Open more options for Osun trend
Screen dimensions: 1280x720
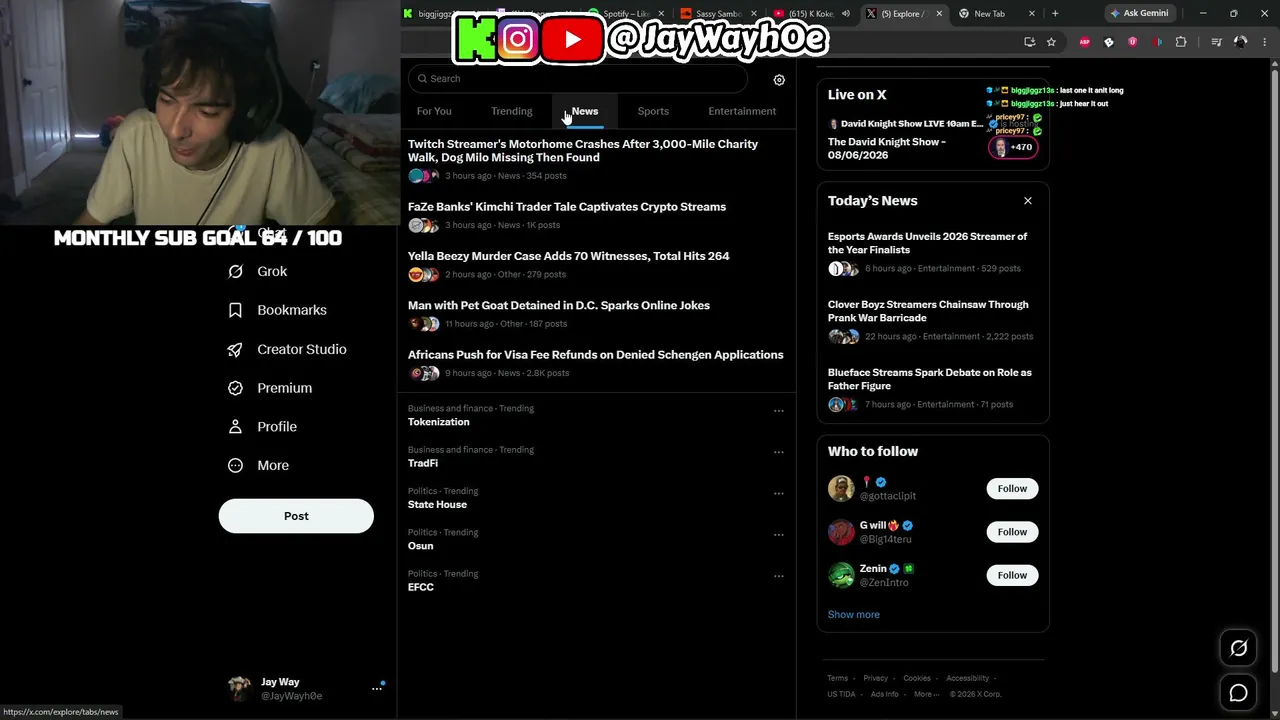(778, 534)
